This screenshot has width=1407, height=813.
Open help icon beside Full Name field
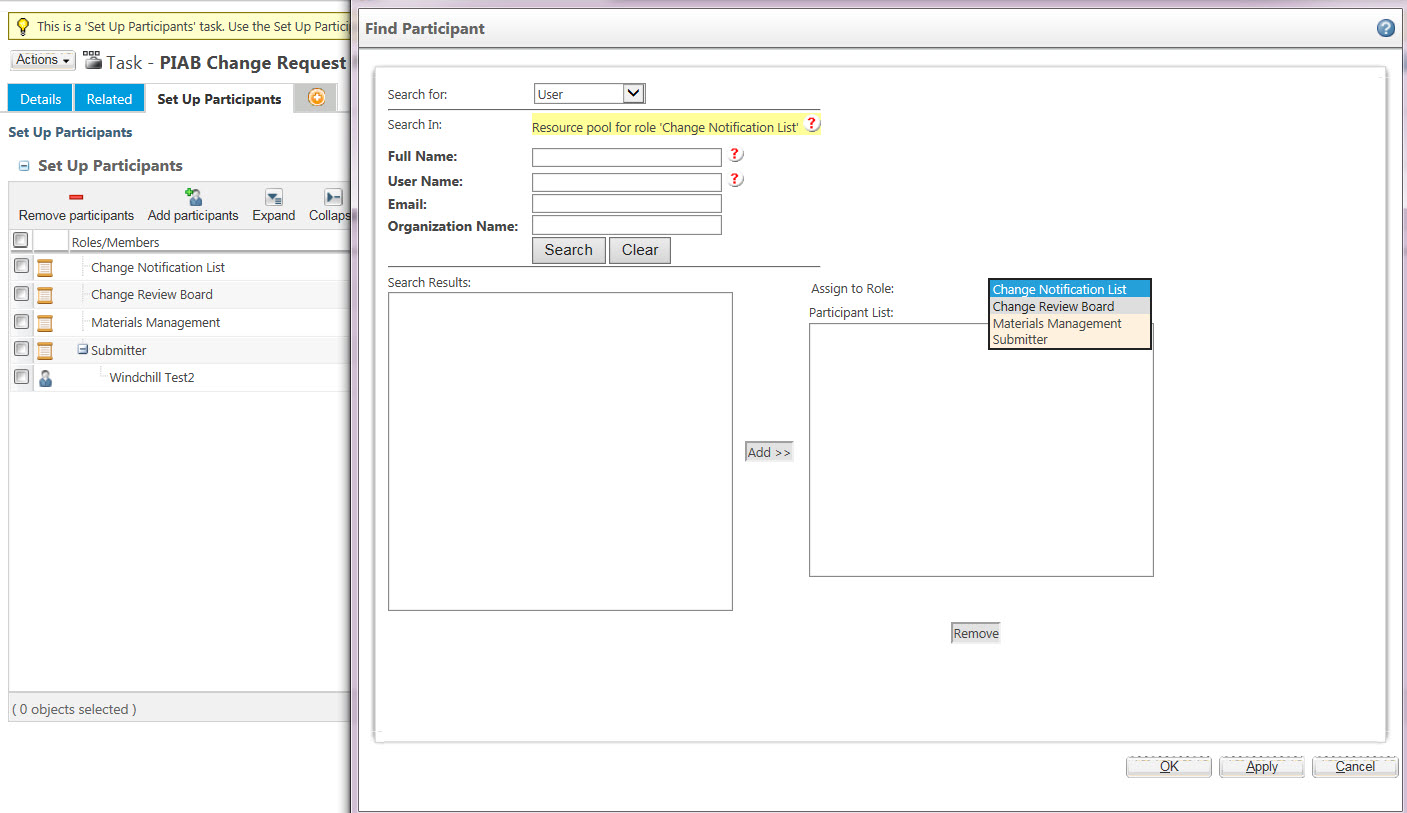point(736,155)
